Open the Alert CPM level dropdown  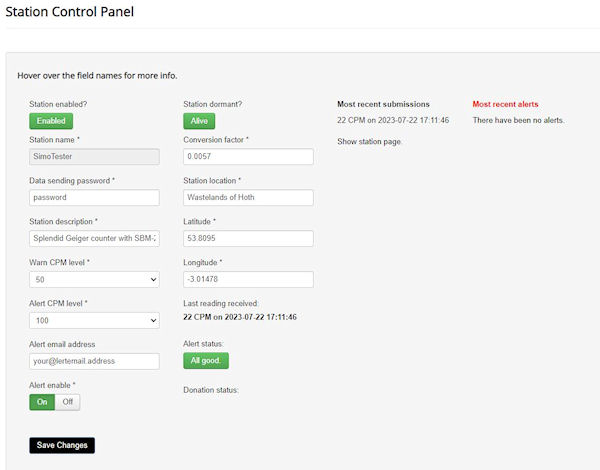(94, 320)
